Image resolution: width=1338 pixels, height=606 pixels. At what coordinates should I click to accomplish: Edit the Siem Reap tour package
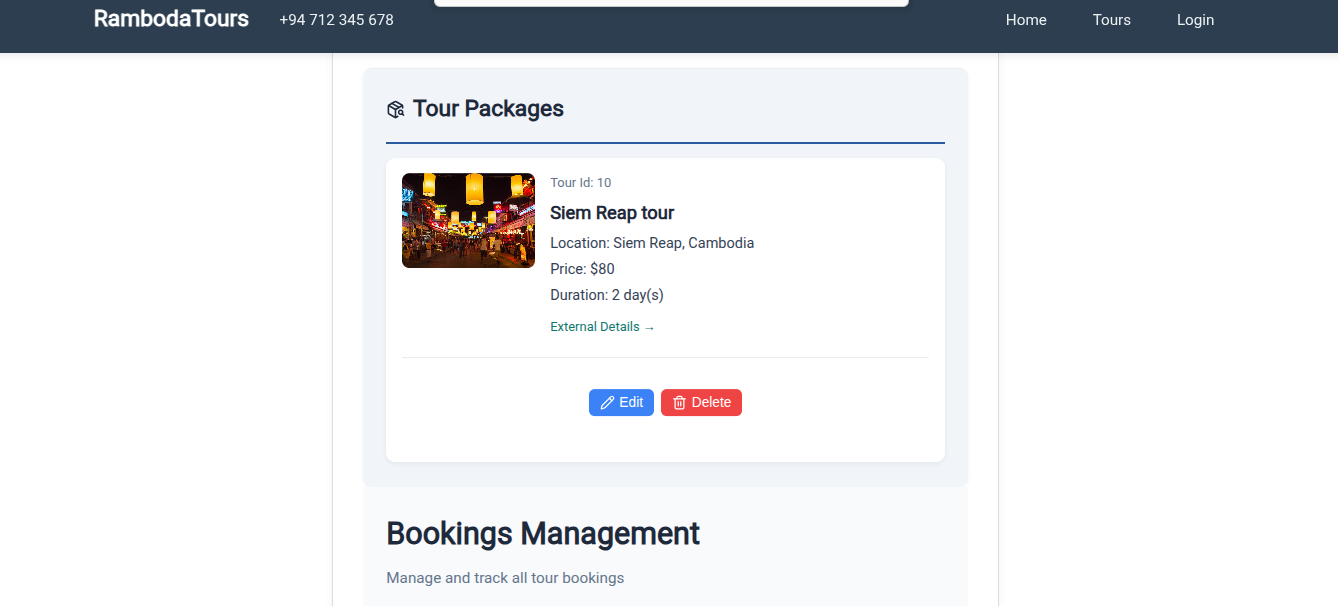coord(621,403)
